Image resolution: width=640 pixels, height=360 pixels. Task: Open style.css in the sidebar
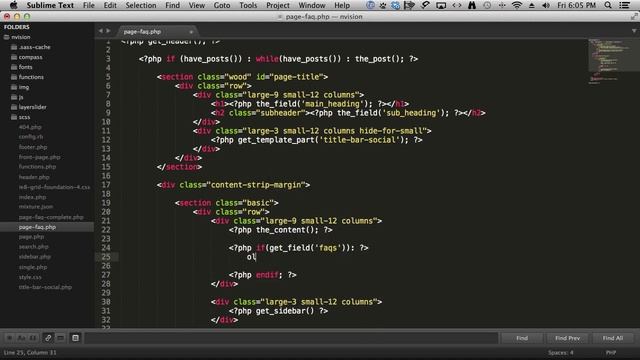30,277
